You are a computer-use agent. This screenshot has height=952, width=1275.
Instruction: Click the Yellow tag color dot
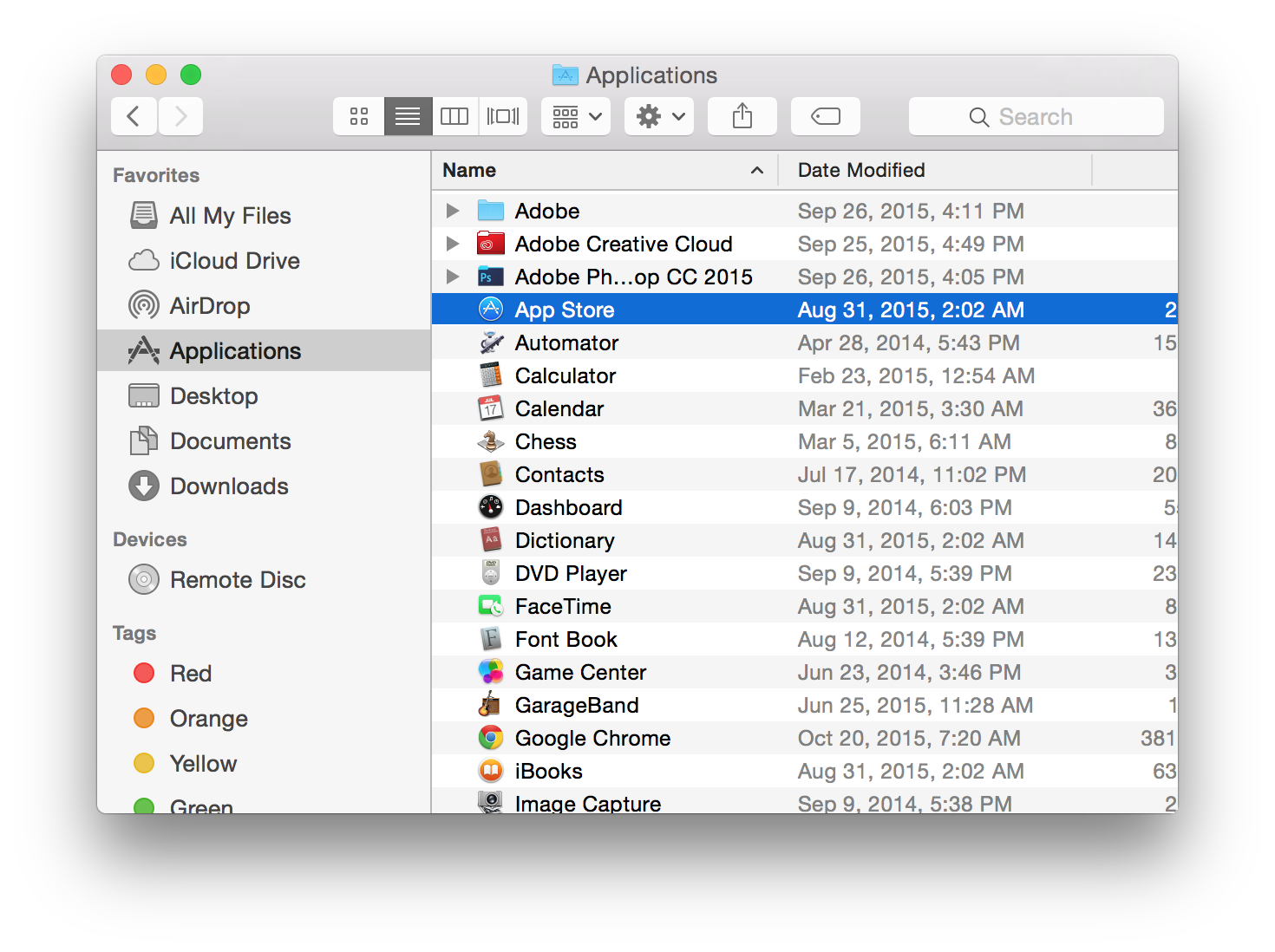point(144,763)
